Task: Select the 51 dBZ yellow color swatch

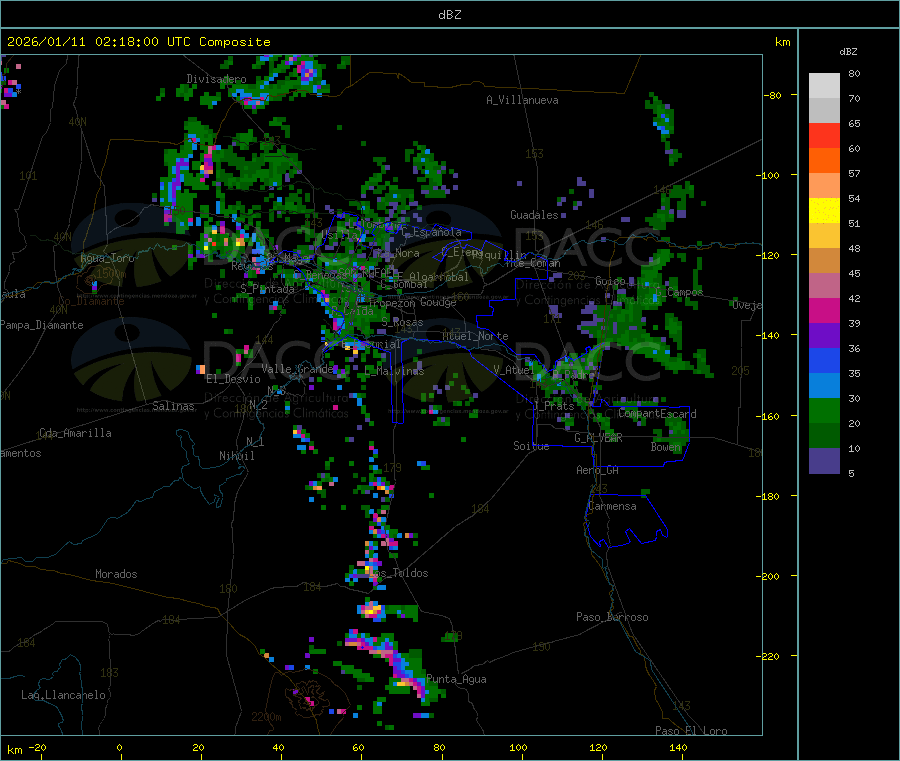Action: point(824,211)
